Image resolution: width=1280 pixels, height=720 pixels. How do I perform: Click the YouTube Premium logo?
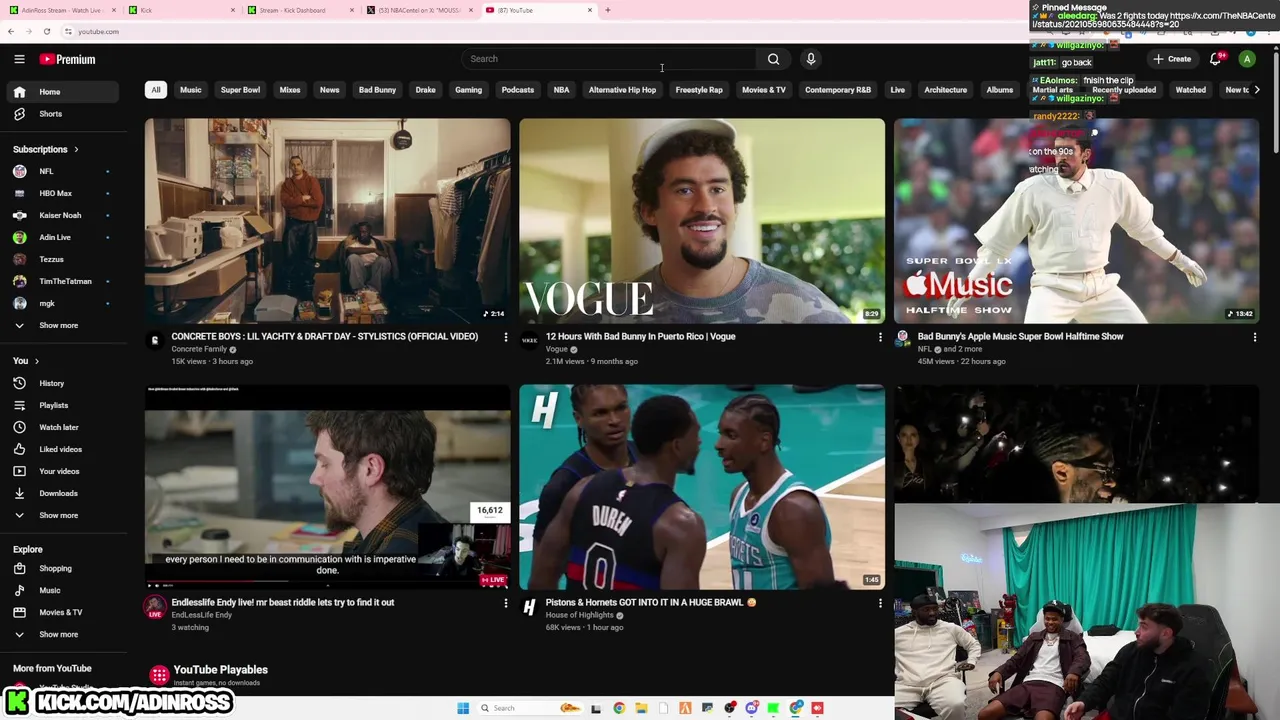tap(68, 59)
